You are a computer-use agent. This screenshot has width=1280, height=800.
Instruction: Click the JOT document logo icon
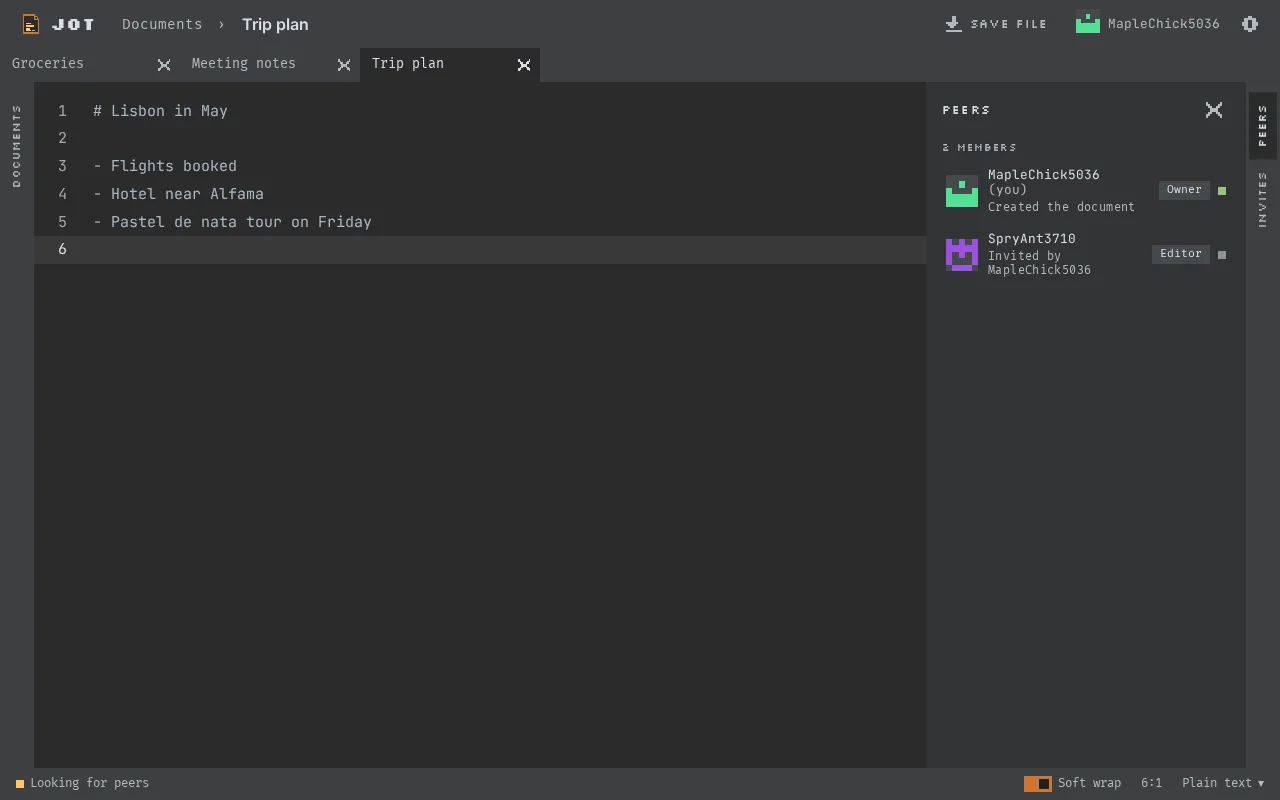coord(31,24)
